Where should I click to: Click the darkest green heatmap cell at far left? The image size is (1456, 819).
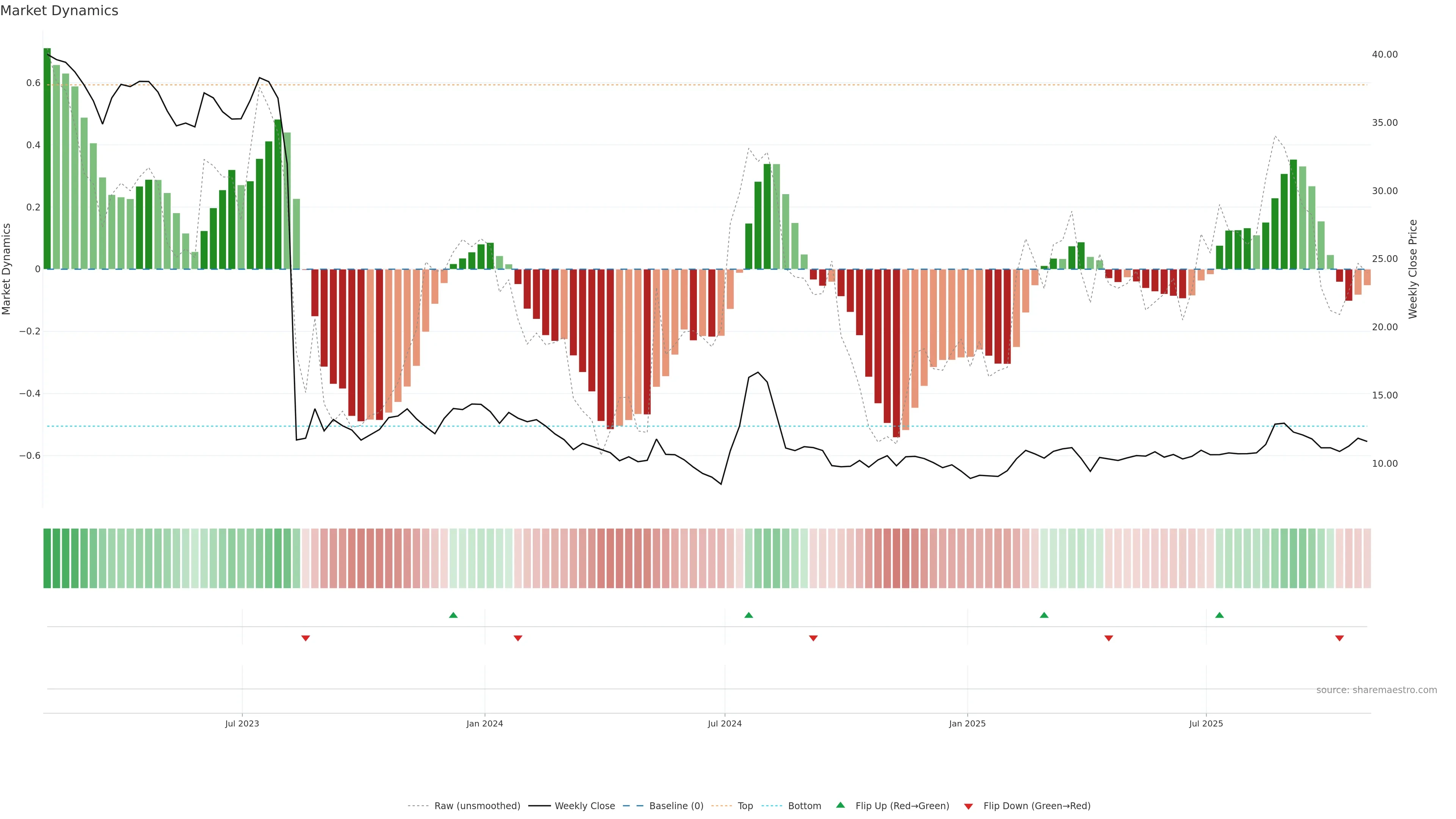[47, 559]
